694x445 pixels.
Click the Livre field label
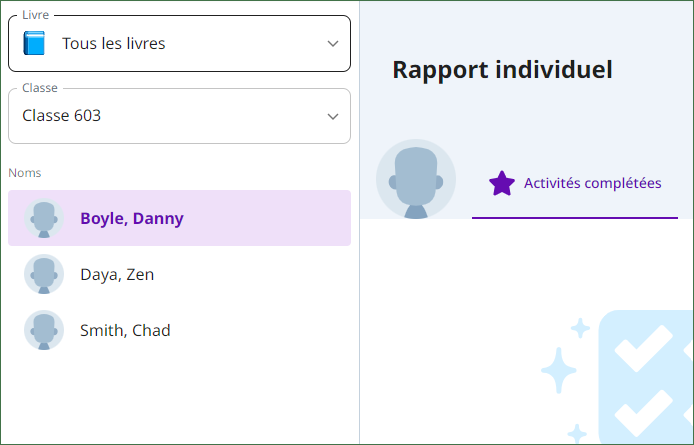[x=35, y=15]
